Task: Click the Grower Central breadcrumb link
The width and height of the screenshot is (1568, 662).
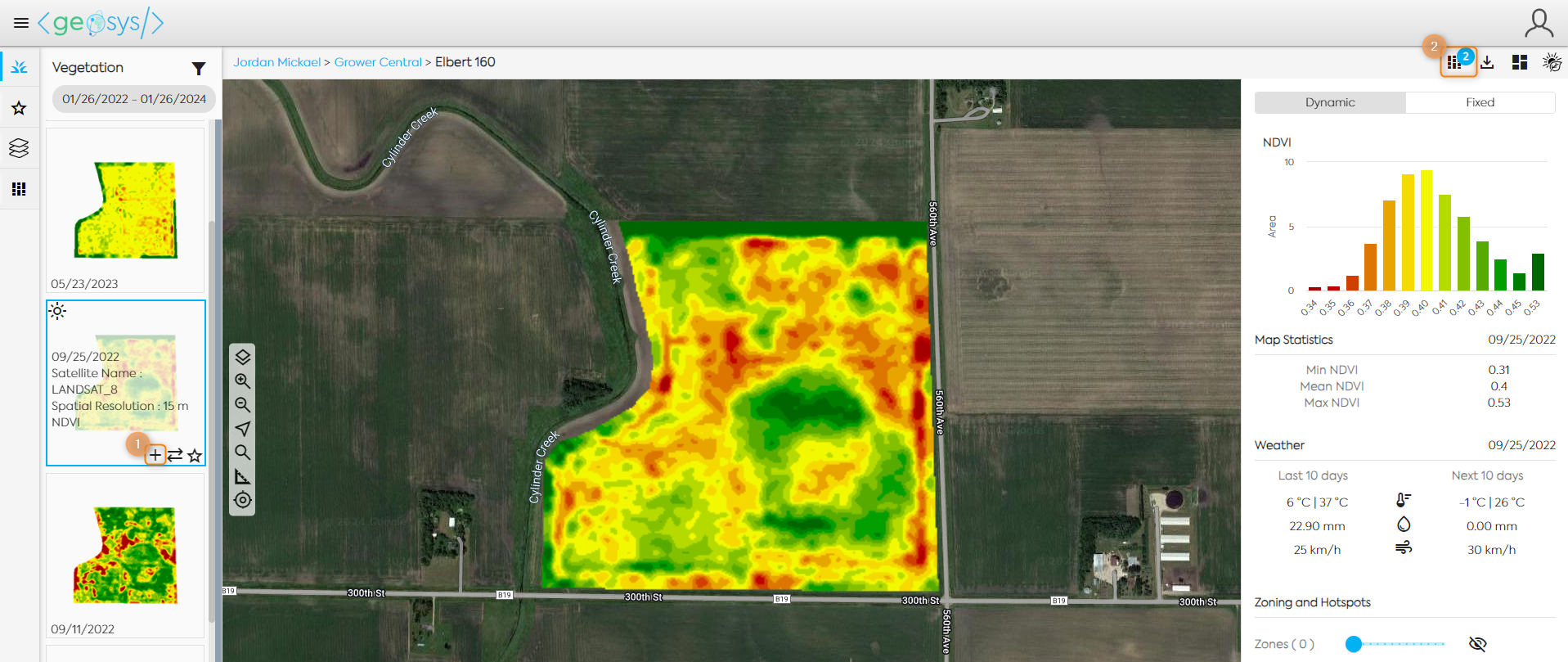Action: point(378,62)
